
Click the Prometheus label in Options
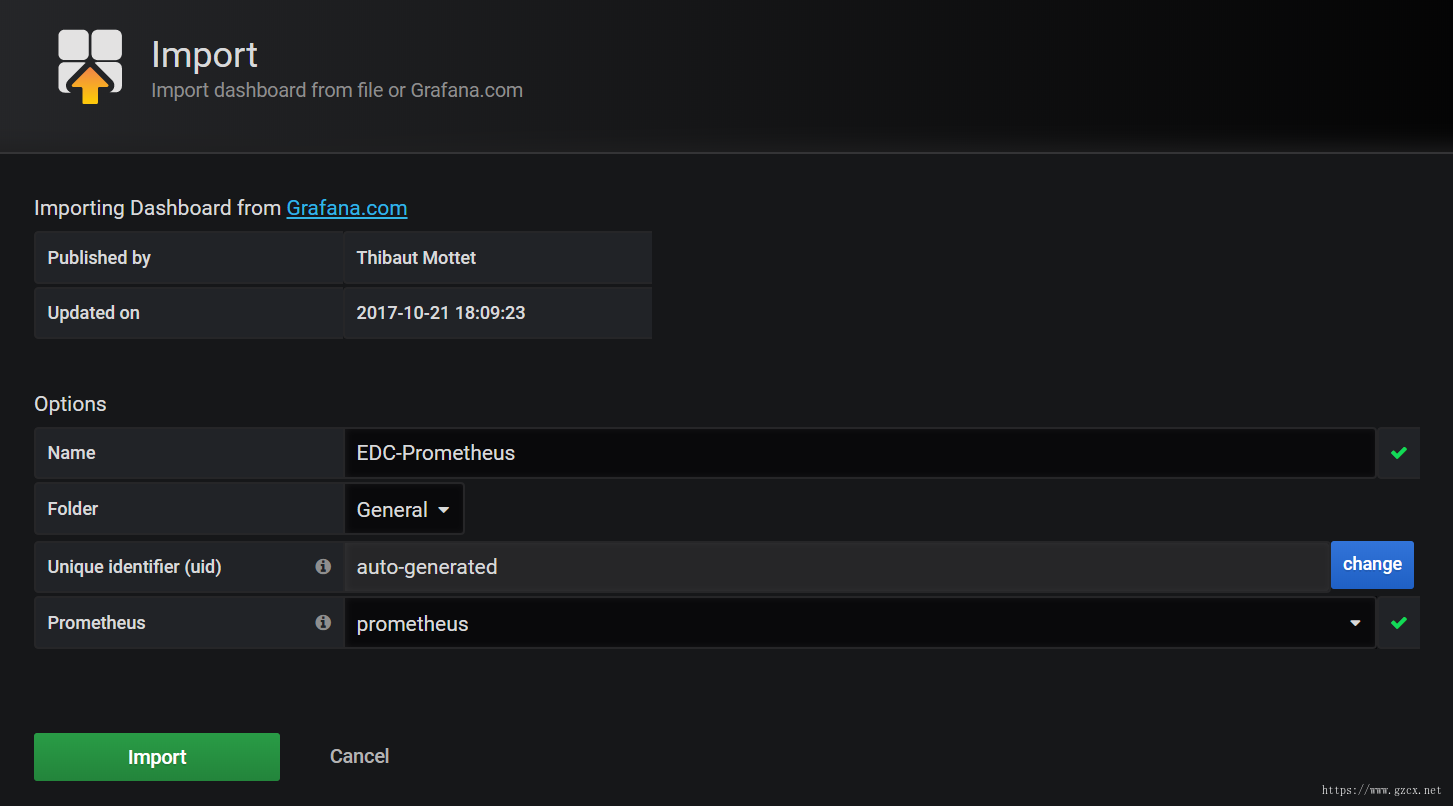[97, 623]
